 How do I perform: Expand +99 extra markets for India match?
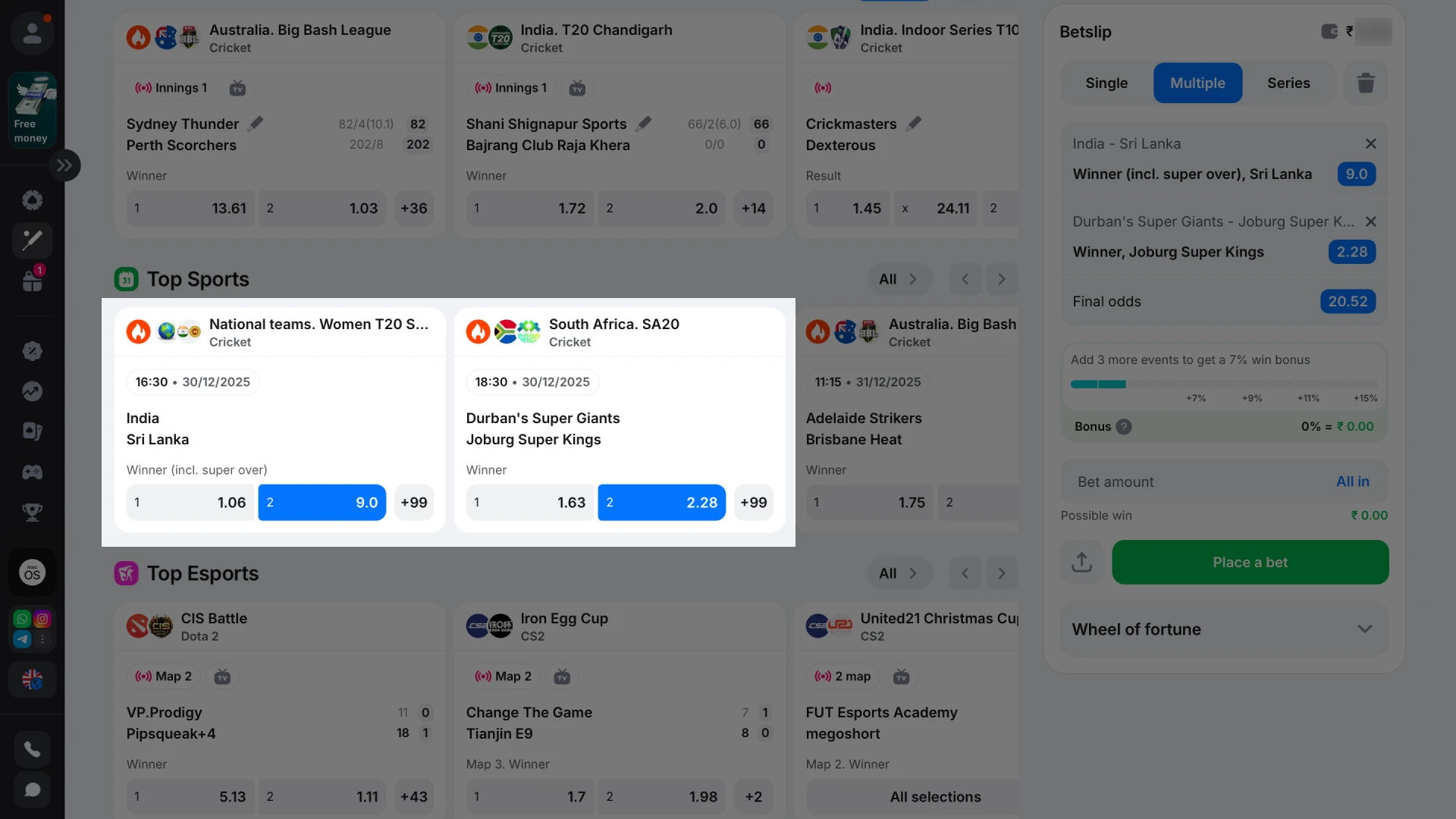point(414,502)
